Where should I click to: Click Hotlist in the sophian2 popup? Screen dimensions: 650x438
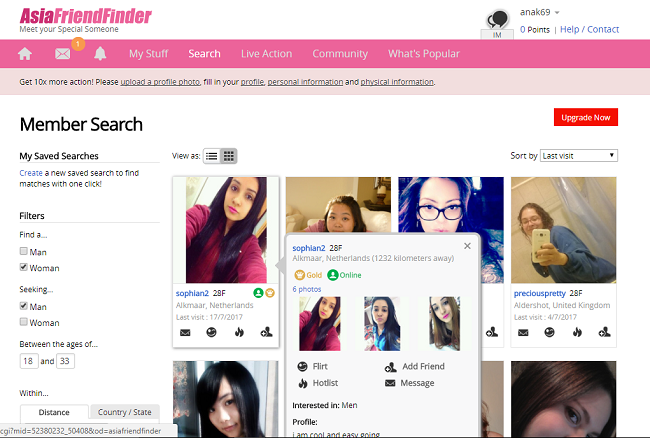pyautogui.click(x=318, y=383)
